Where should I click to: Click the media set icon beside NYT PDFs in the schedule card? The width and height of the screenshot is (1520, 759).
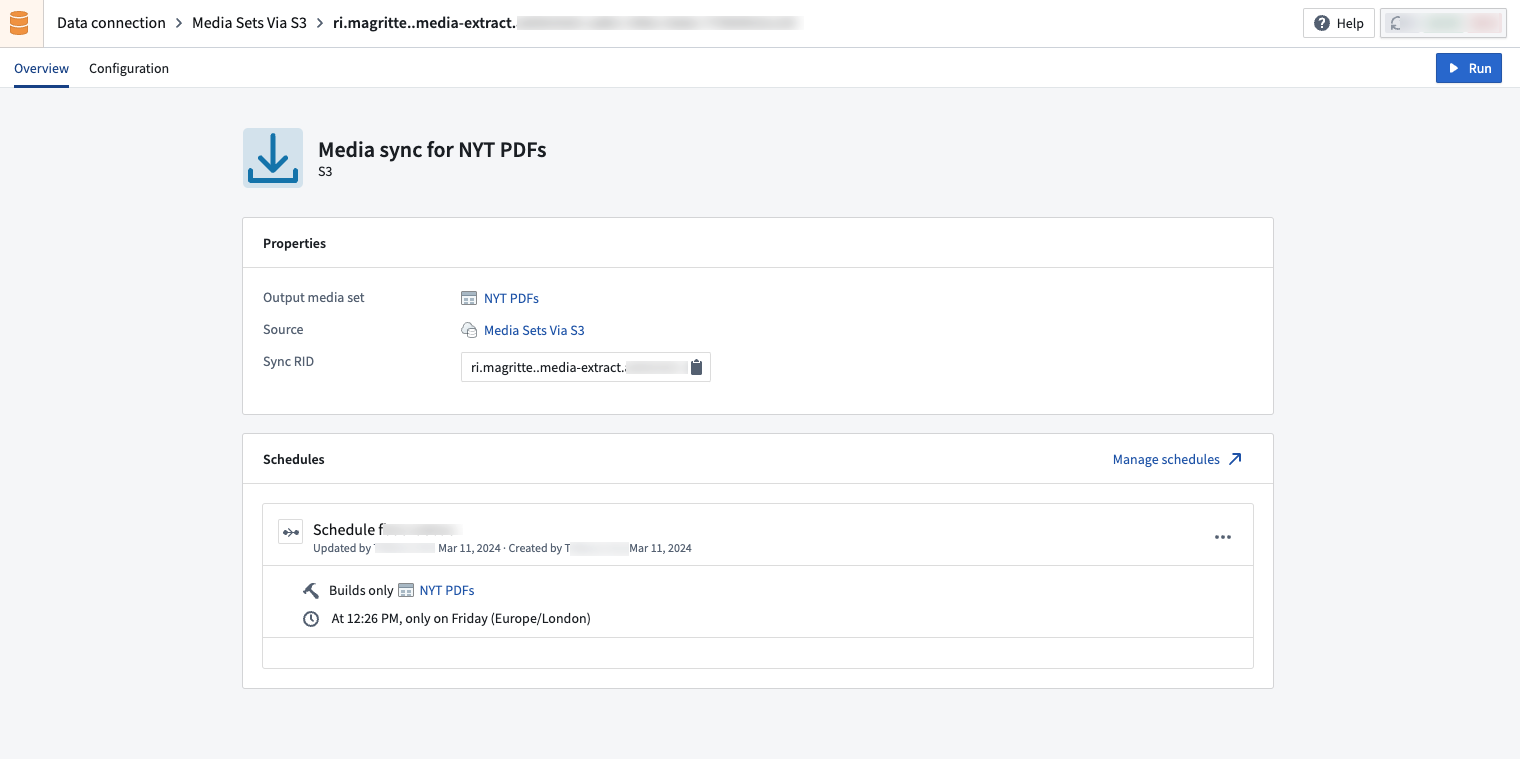406,590
